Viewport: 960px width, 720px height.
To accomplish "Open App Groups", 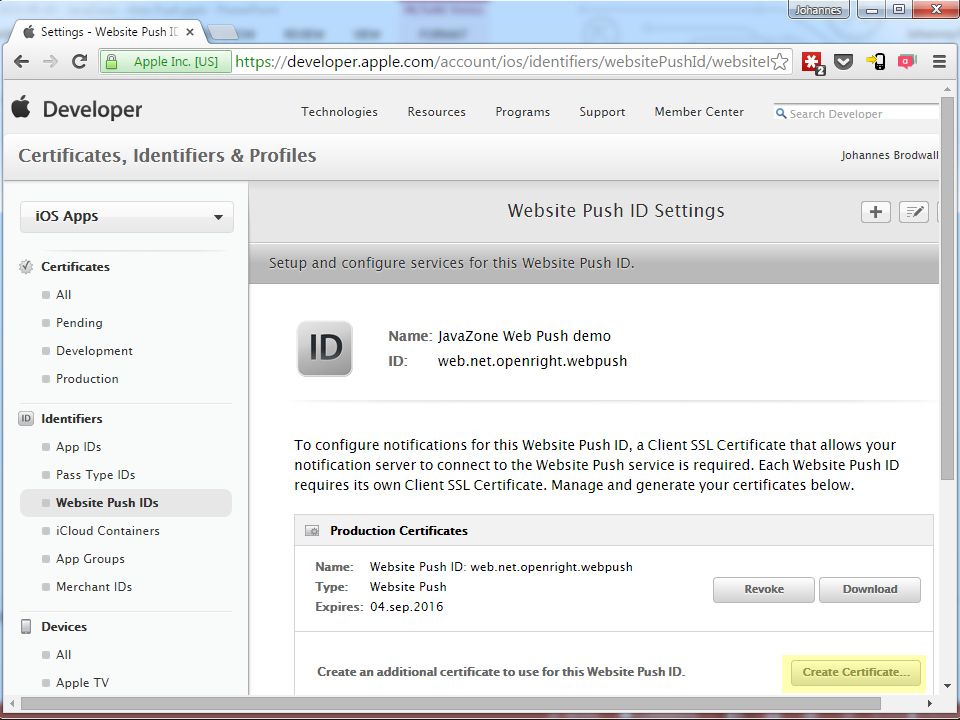I will pyautogui.click(x=90, y=559).
